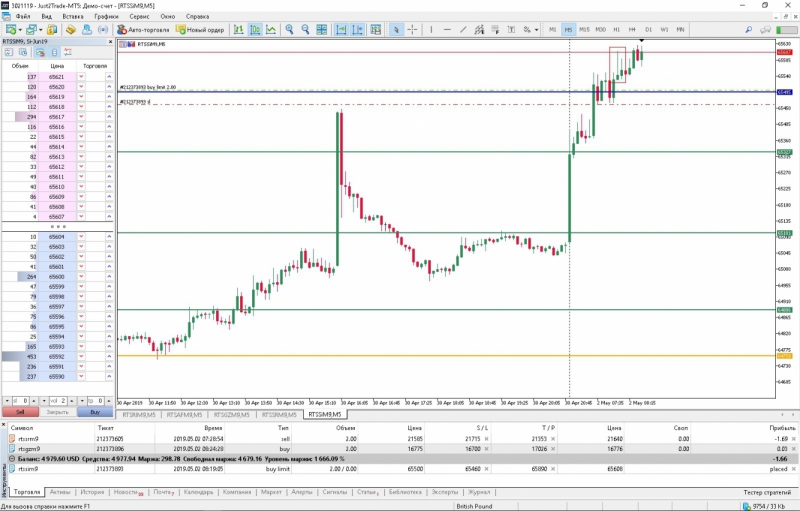
Task: Click the Закрыть button in depth panel
Action: tap(58, 412)
